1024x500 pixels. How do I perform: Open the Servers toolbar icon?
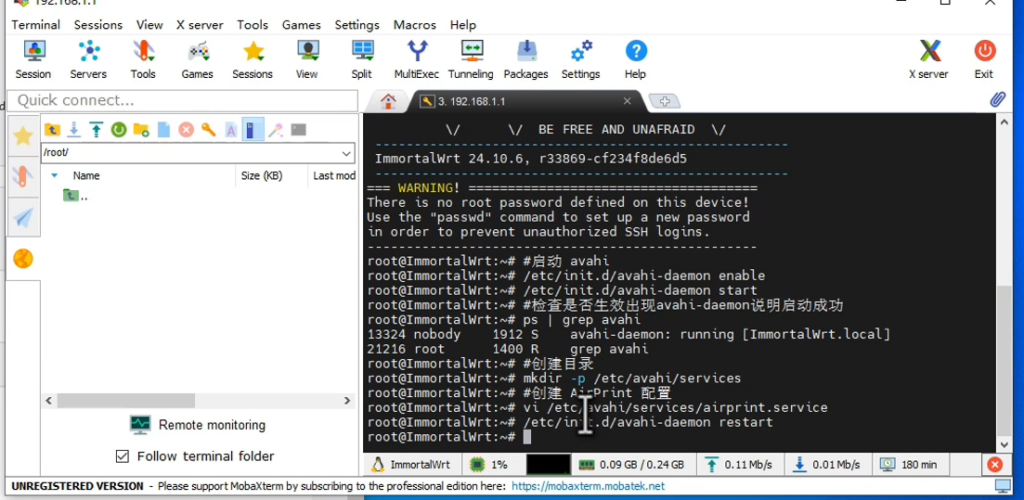tap(88, 59)
